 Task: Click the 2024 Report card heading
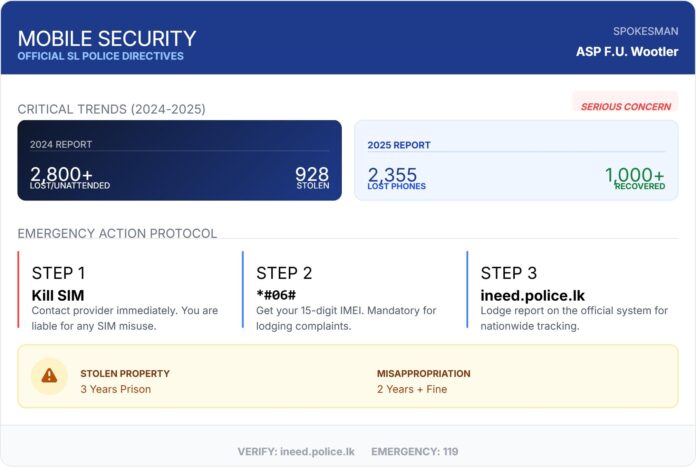[61, 144]
